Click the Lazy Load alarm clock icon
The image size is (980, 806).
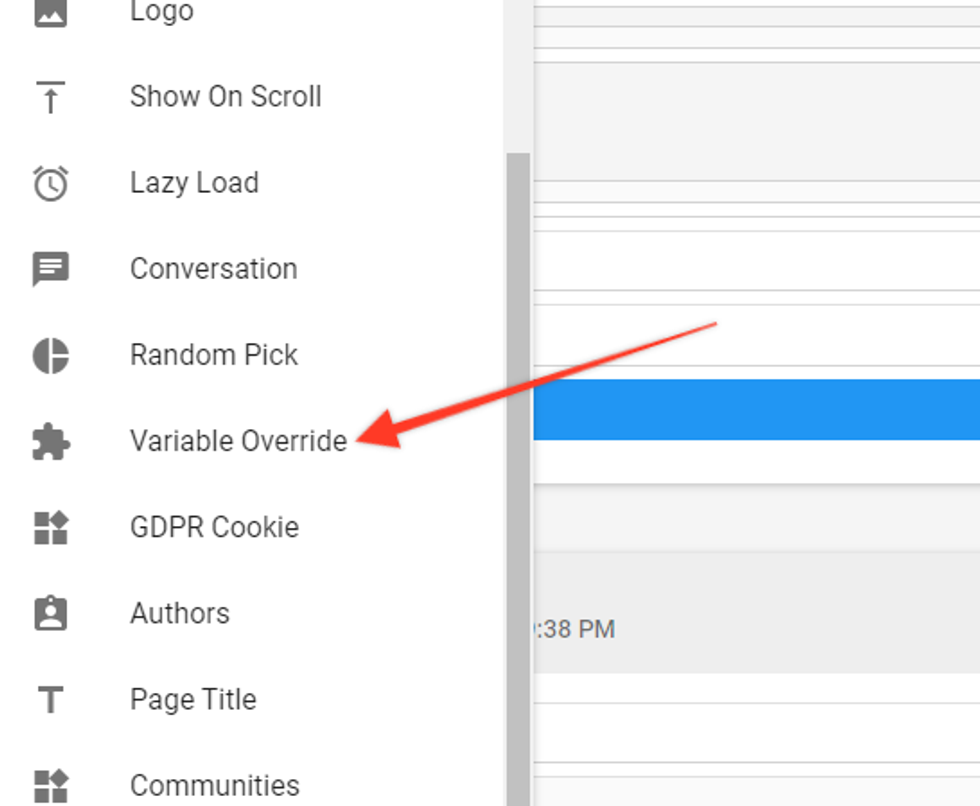(50, 183)
